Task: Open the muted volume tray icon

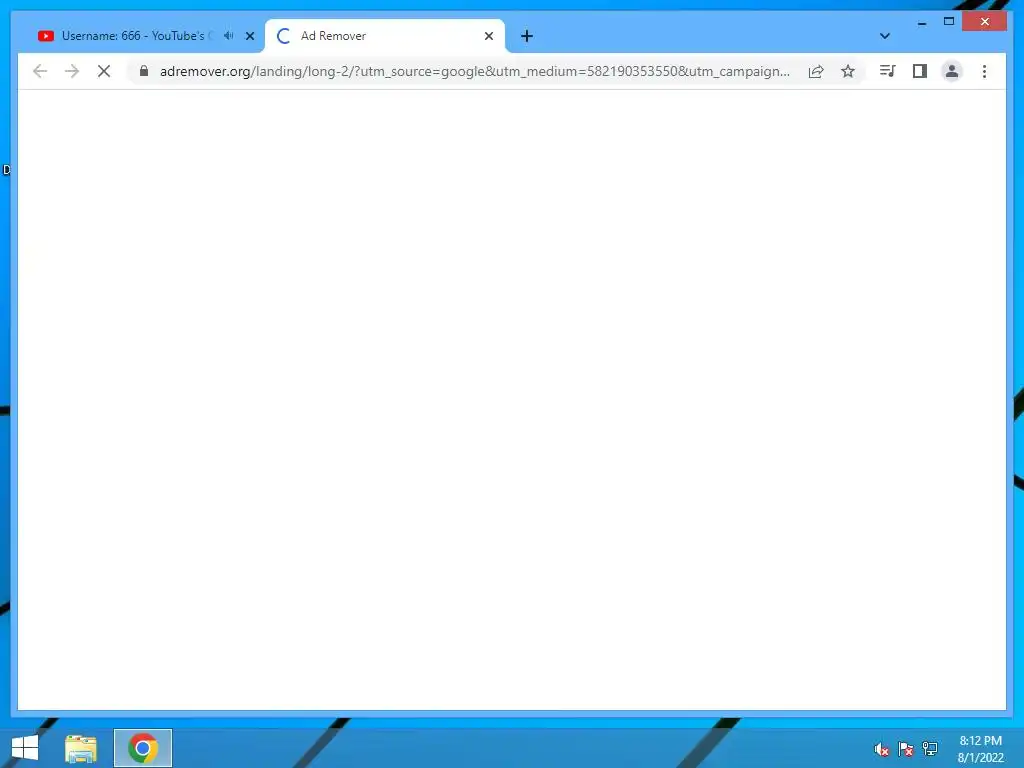Action: point(881,749)
